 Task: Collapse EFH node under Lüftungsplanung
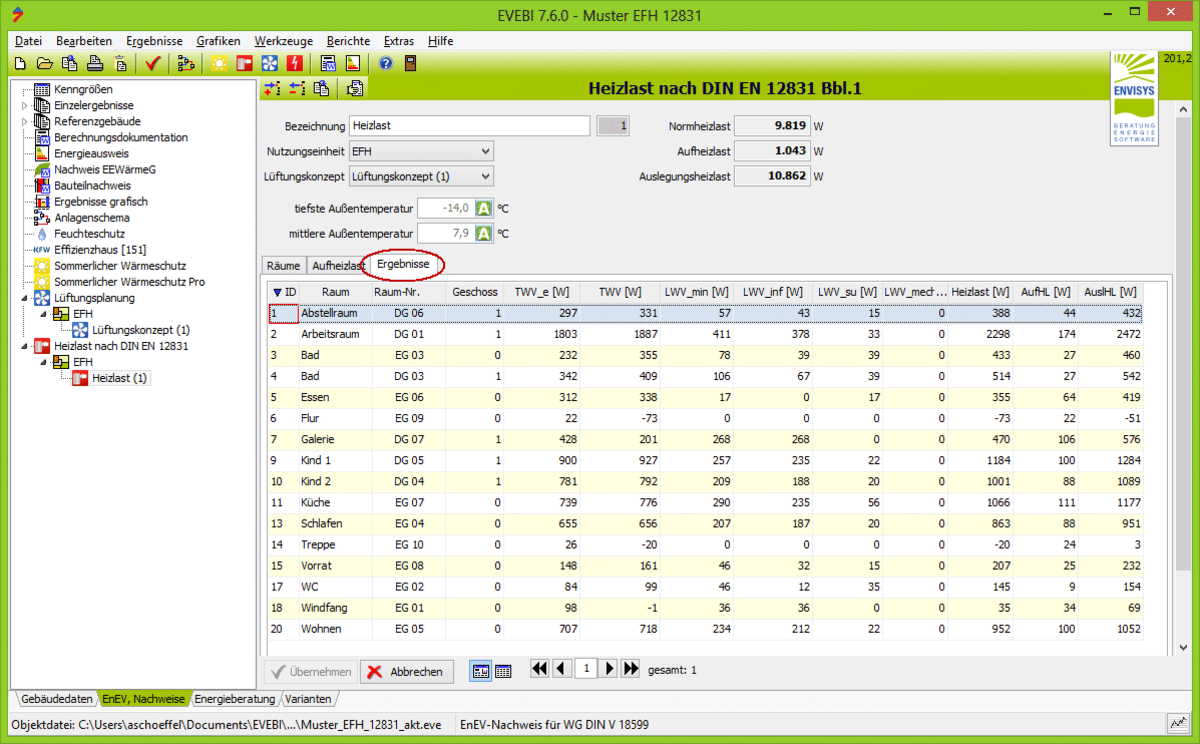[43, 314]
